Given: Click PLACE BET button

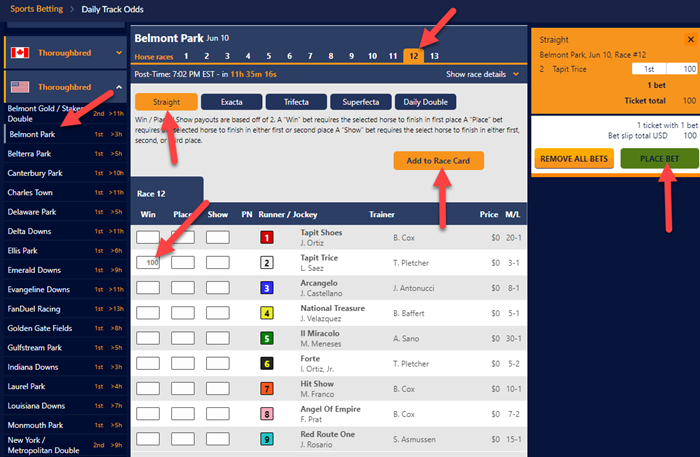Looking at the screenshot, I should coord(659,159).
